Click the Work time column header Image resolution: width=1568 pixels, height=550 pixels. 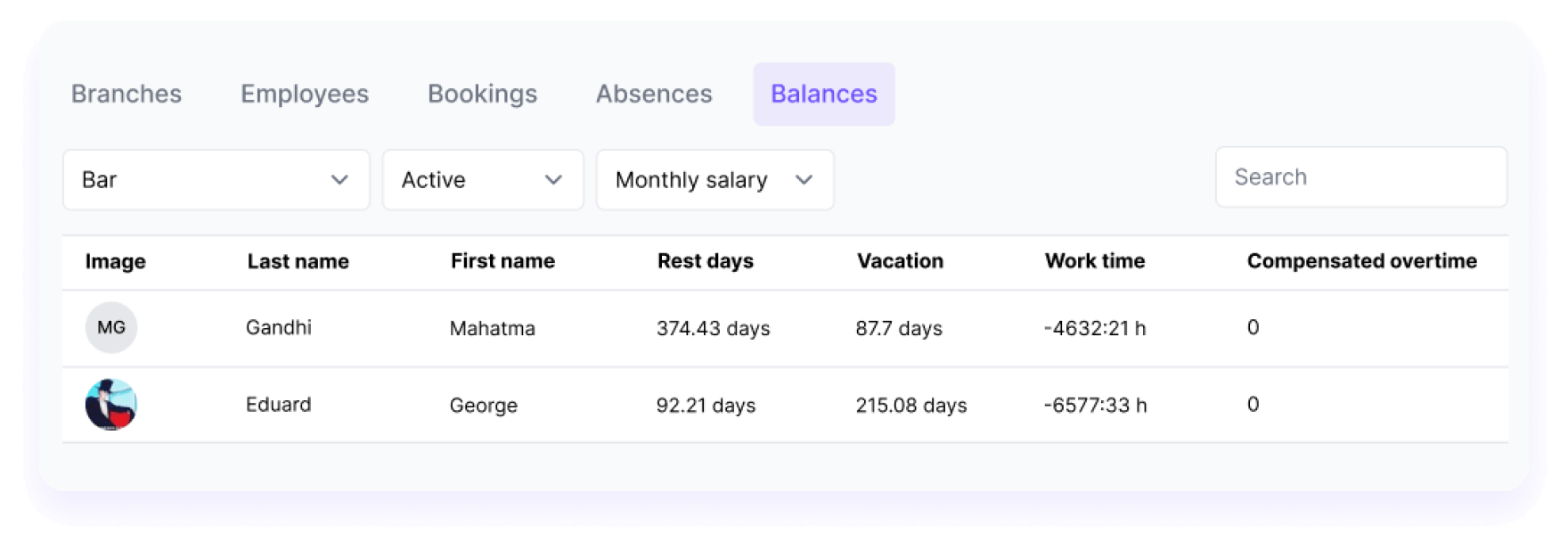click(1095, 261)
